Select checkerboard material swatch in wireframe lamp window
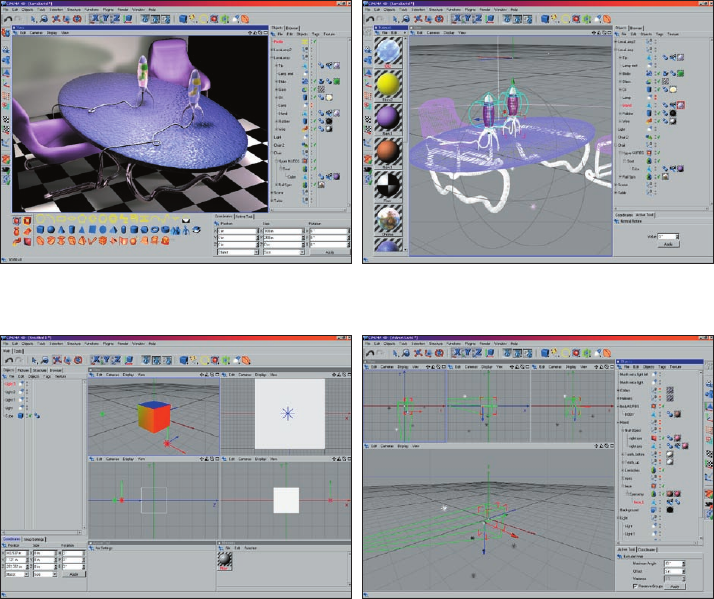This screenshot has width=714, height=599. point(388,186)
